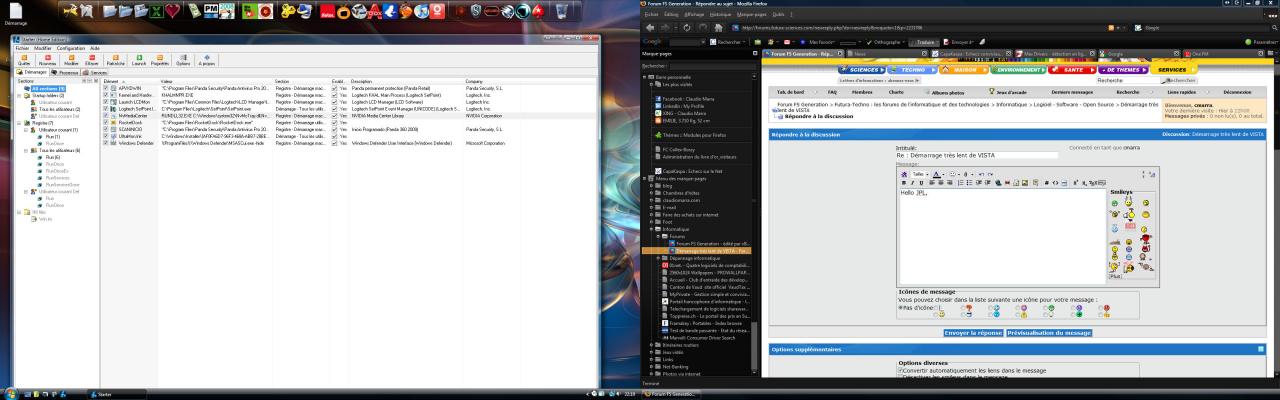The height and width of the screenshot is (400, 1280).
Task: Click the Underline icon in message editor
Action: (x=921, y=183)
